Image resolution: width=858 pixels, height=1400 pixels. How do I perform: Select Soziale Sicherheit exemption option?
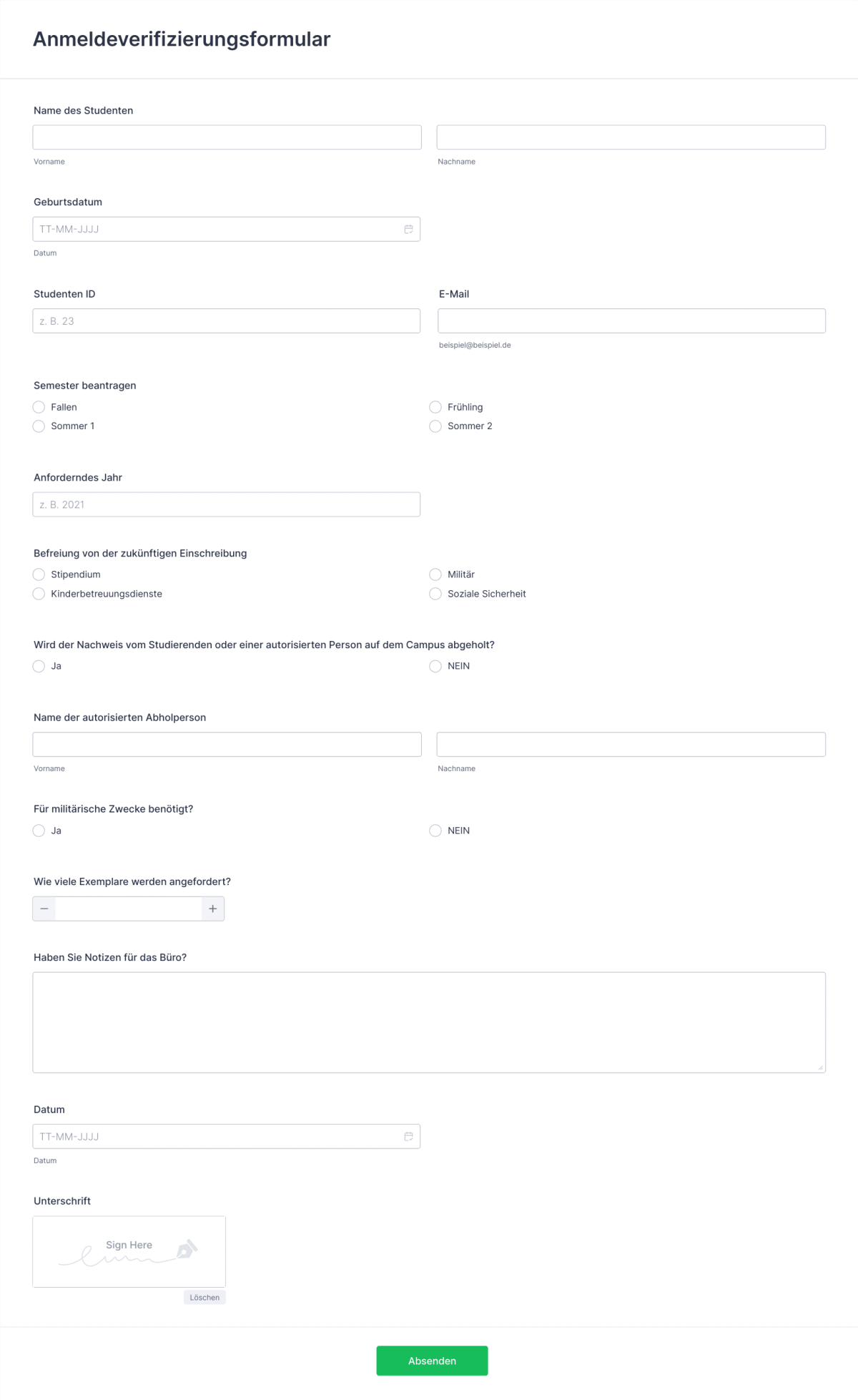click(x=435, y=593)
